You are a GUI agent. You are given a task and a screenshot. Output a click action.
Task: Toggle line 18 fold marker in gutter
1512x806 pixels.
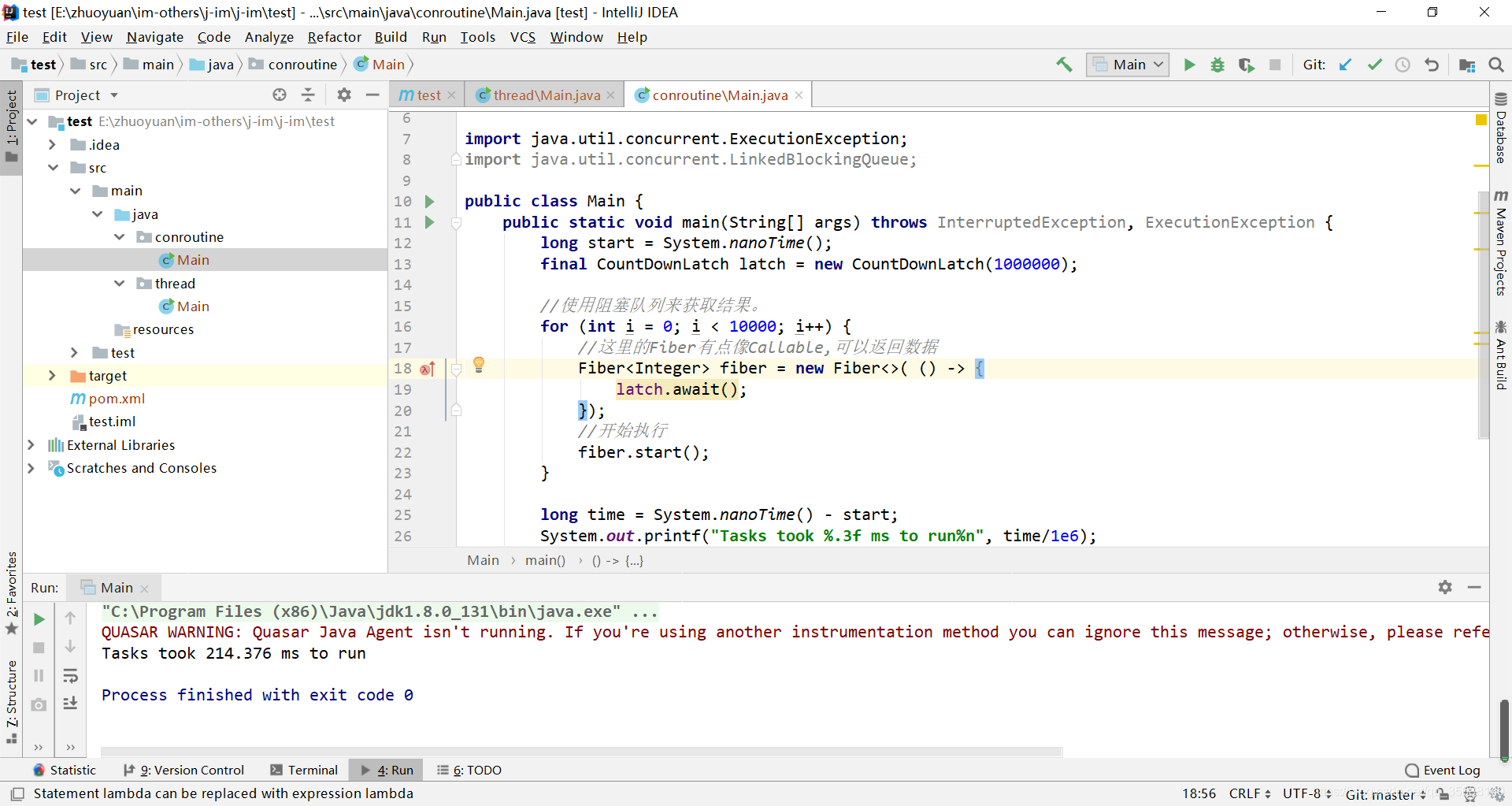click(x=456, y=369)
